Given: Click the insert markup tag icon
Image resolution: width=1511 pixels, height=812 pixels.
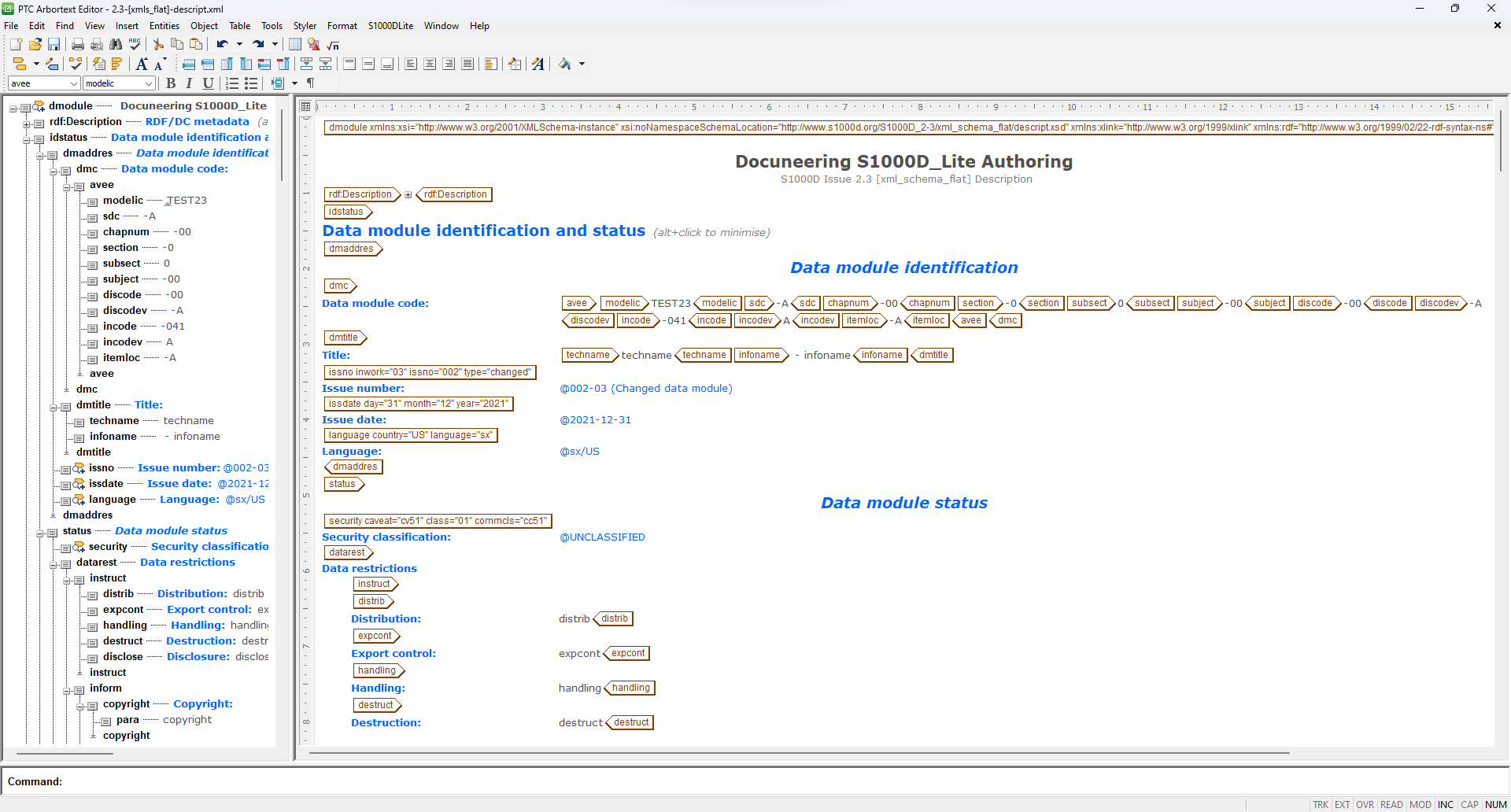Looking at the screenshot, I should 20,64.
